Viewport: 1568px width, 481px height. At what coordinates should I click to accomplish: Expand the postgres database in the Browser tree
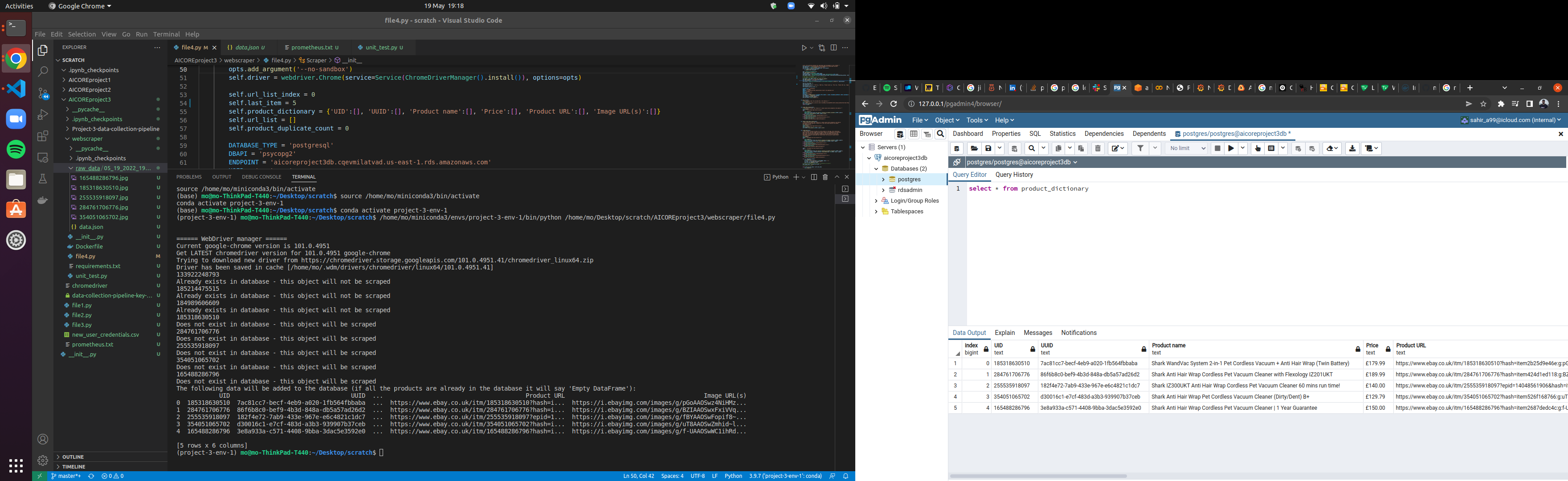tap(884, 179)
